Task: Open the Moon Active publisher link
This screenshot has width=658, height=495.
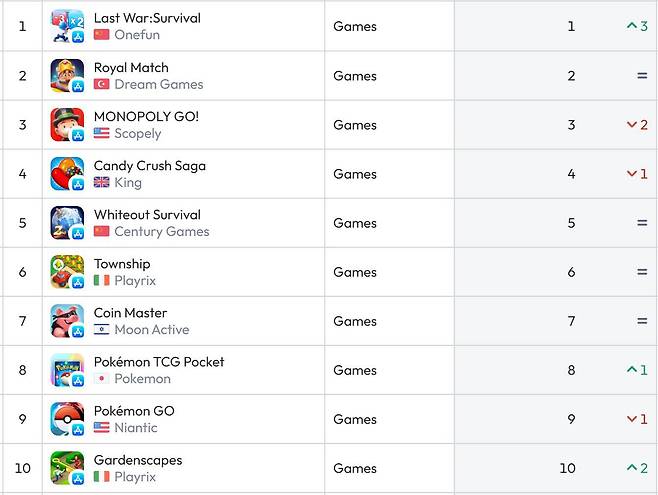Action: (x=151, y=329)
